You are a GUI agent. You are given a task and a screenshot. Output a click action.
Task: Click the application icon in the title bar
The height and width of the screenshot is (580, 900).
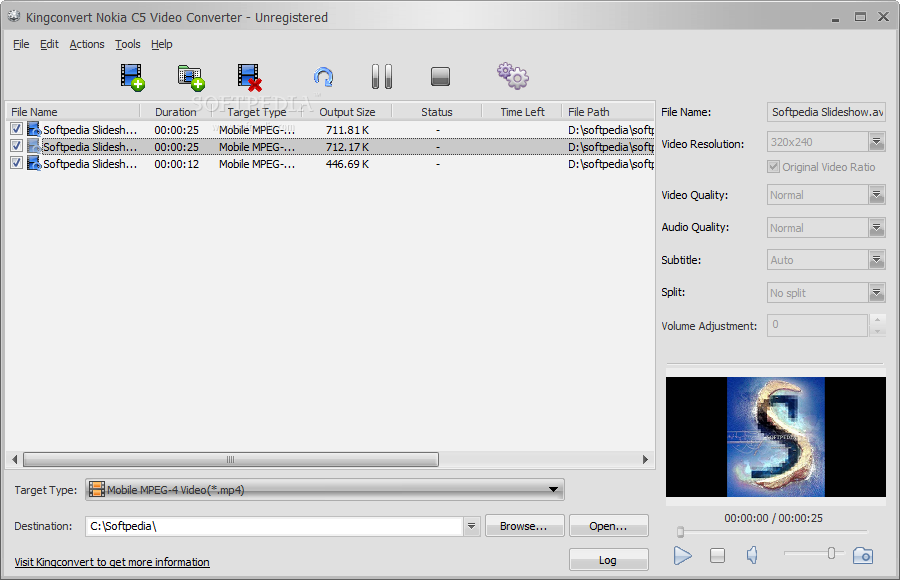click(14, 16)
